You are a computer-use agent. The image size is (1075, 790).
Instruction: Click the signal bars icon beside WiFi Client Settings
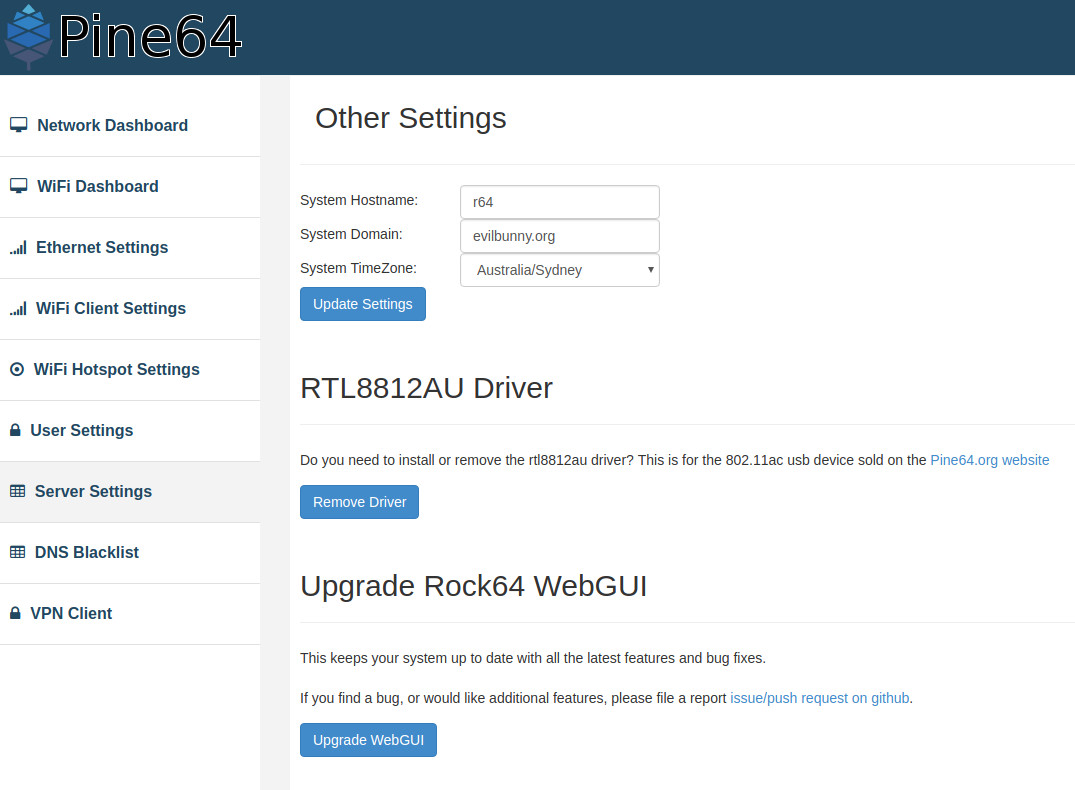[19, 309]
